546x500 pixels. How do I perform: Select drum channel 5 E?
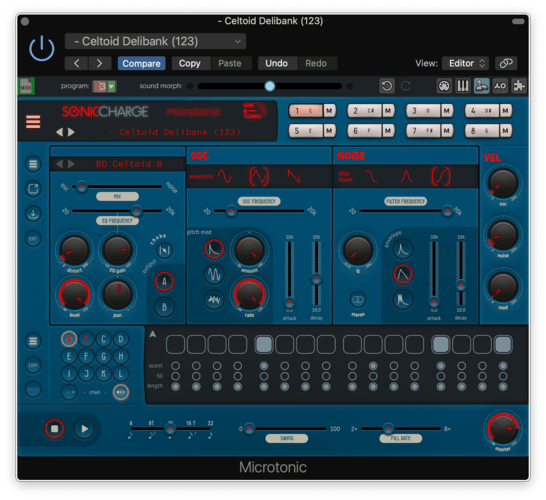[306, 131]
